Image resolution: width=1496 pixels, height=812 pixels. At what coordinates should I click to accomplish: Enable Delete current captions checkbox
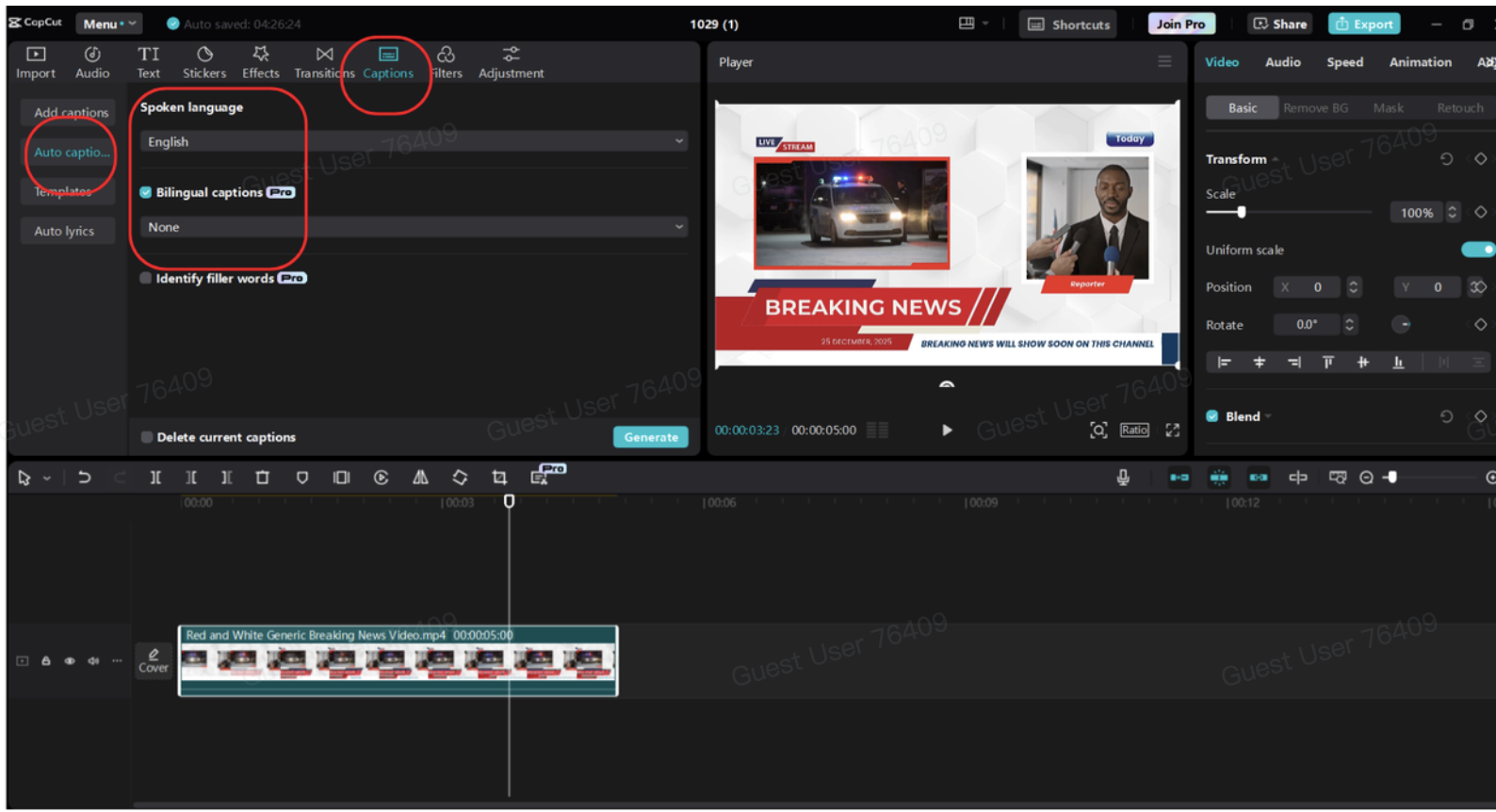tap(147, 437)
